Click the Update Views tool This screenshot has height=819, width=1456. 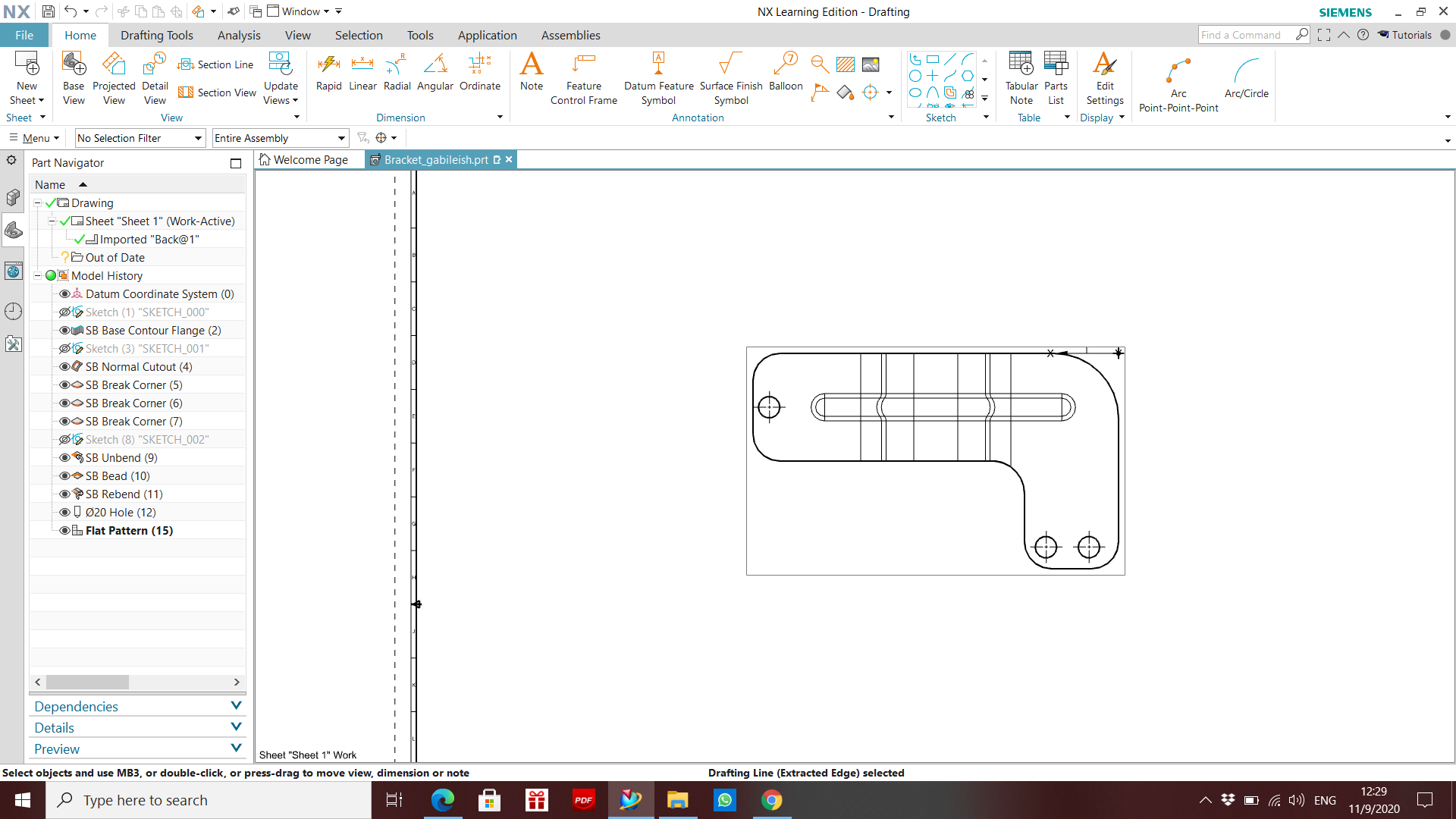point(281,78)
